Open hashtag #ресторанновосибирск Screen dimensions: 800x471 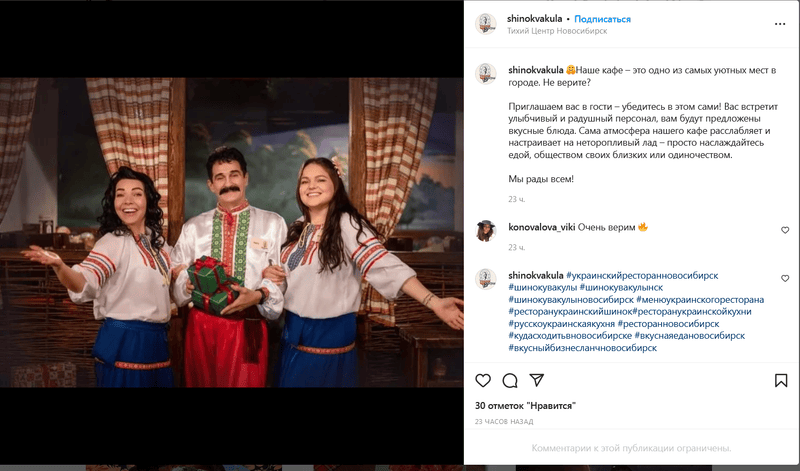pyautogui.click(x=668, y=324)
